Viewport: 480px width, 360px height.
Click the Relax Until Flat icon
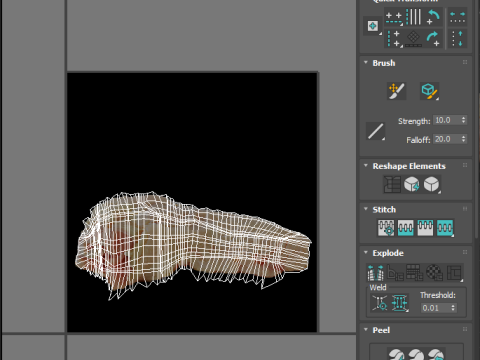[x=412, y=184]
